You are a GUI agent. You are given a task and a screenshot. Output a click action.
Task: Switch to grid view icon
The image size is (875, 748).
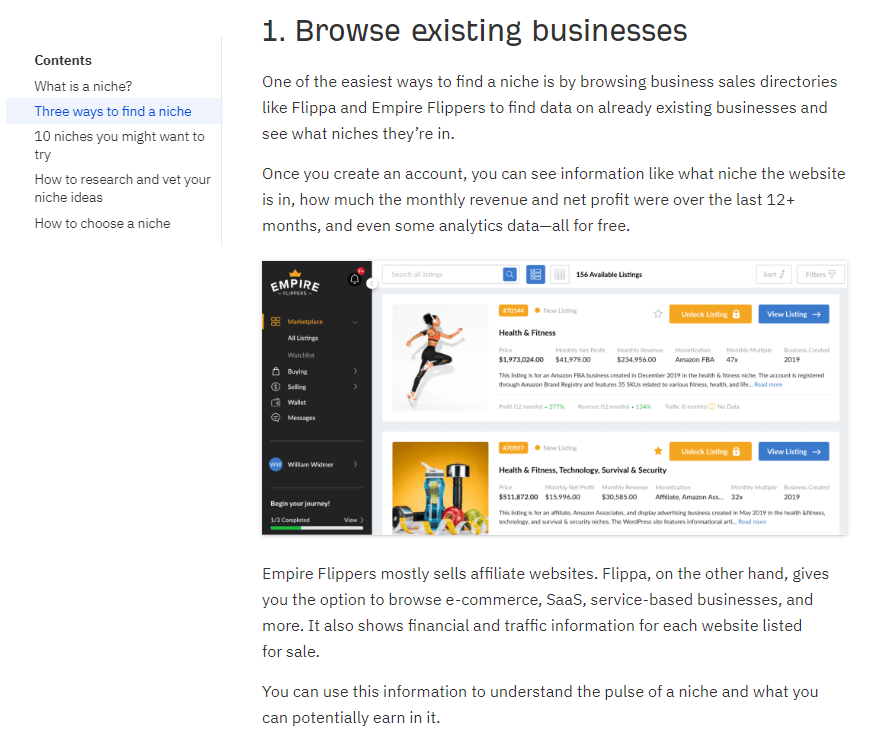[560, 275]
